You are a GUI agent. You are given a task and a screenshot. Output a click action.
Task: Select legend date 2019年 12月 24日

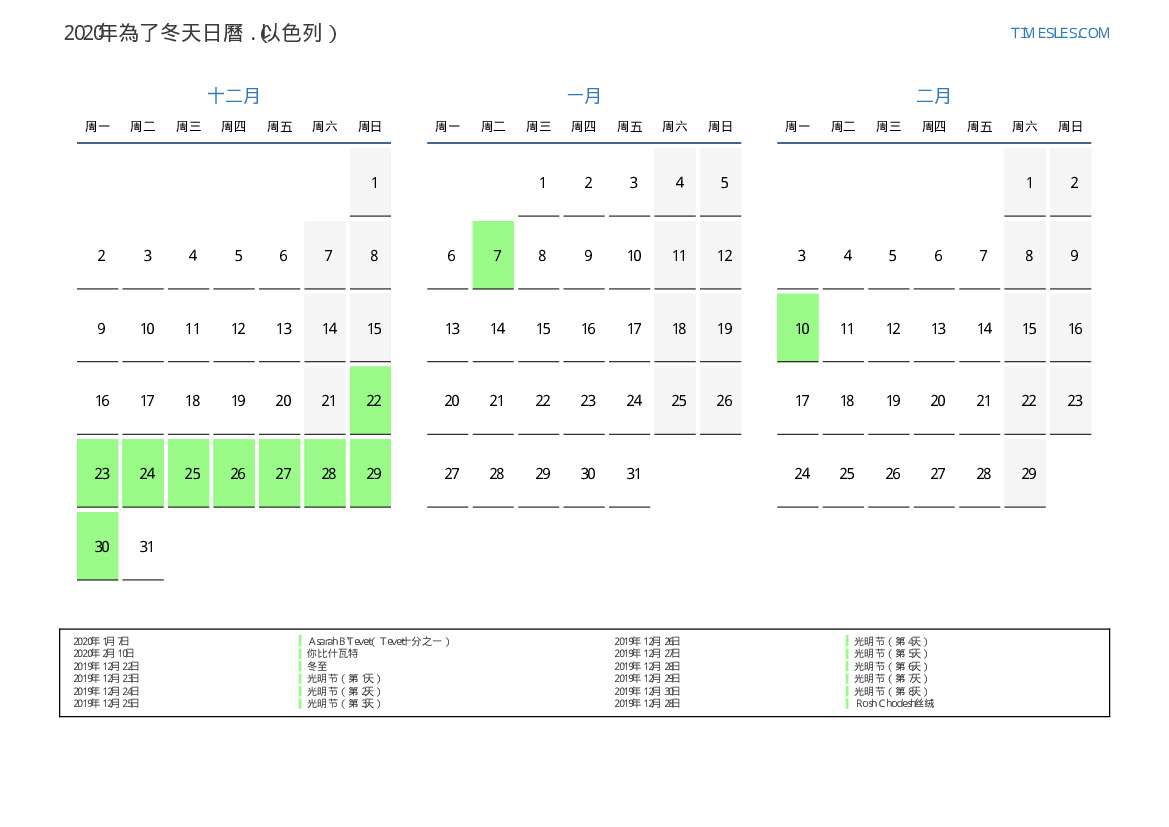(106, 691)
